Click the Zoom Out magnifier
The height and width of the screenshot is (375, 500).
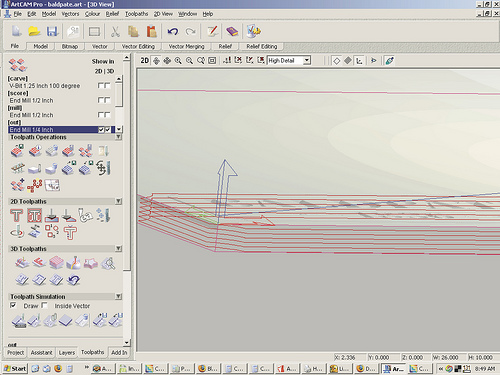click(x=189, y=61)
